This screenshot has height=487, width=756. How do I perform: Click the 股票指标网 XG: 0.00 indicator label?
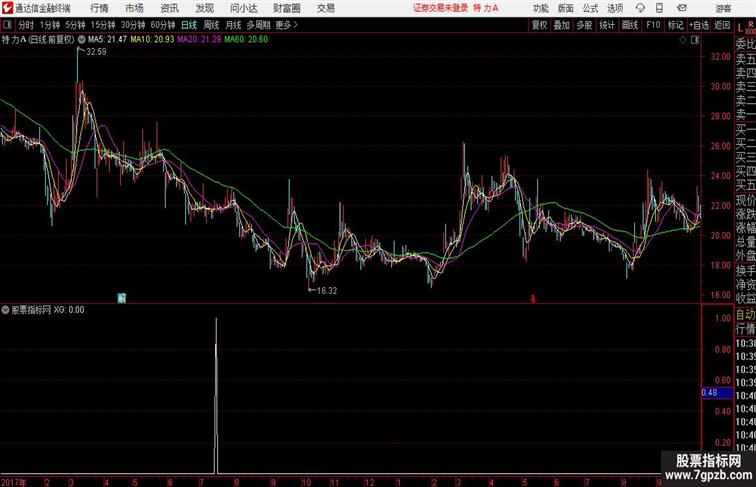tap(48, 310)
